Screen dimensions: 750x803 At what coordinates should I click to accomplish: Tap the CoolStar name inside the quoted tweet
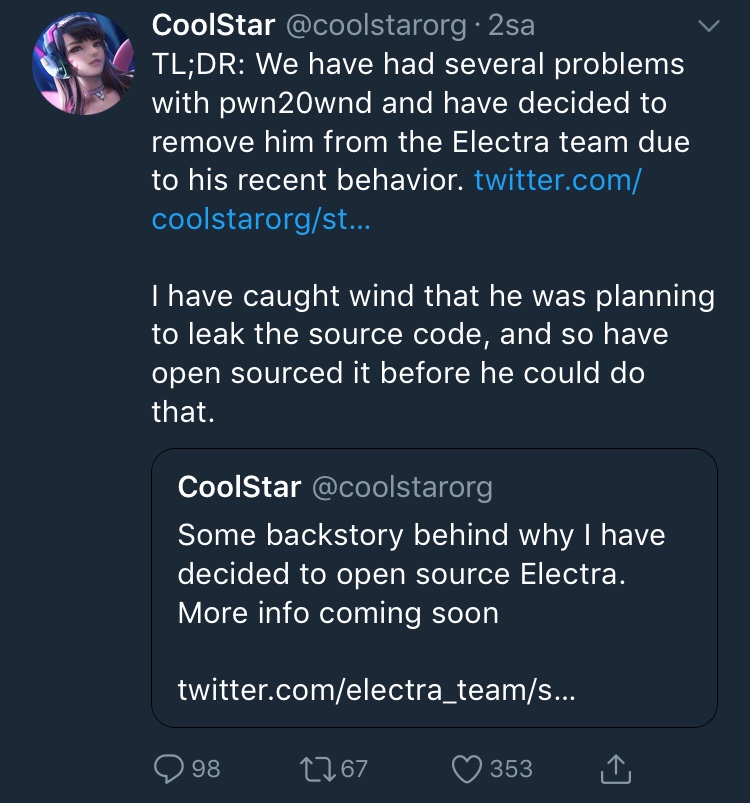[239, 487]
